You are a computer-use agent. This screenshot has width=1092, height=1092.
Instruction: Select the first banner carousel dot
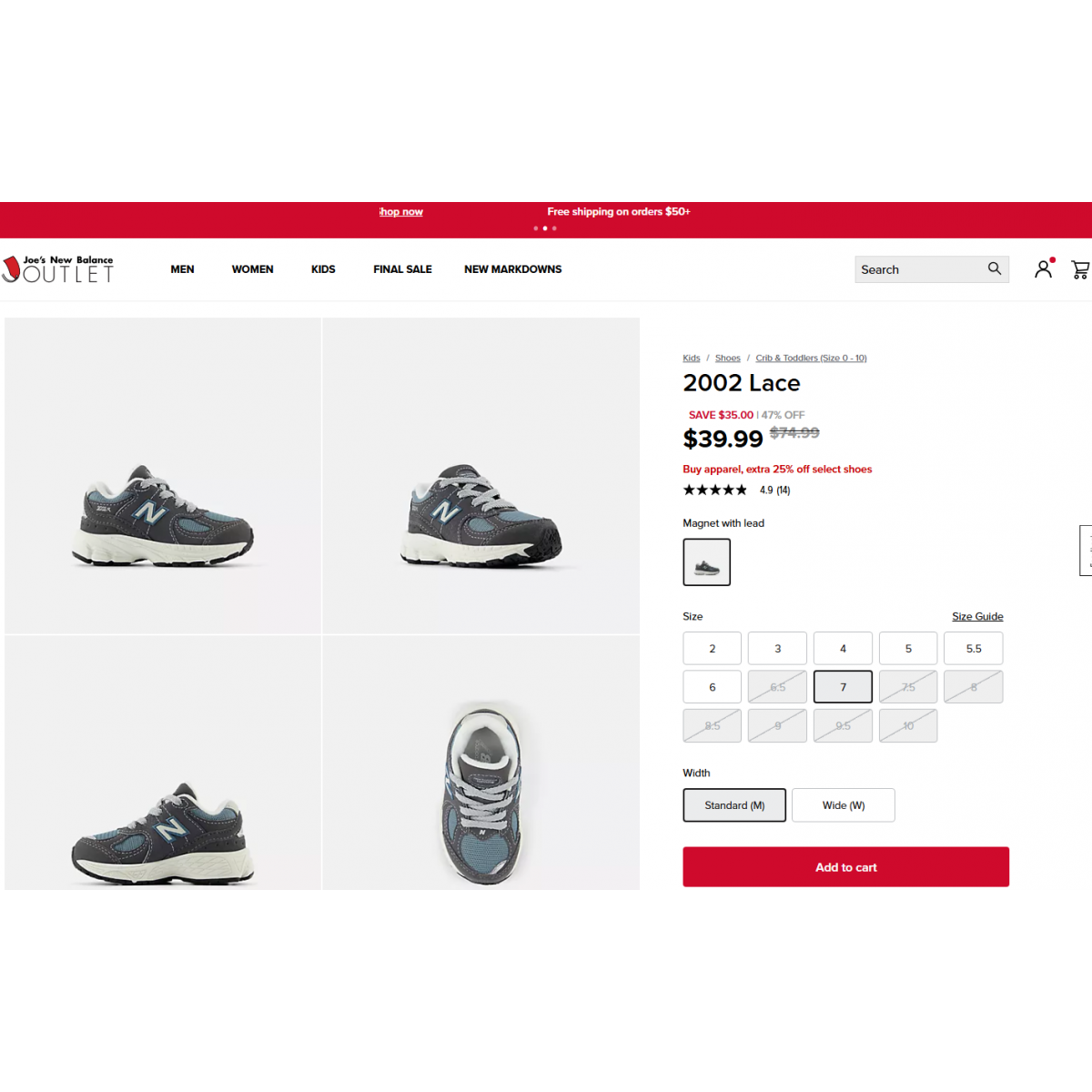[535, 228]
